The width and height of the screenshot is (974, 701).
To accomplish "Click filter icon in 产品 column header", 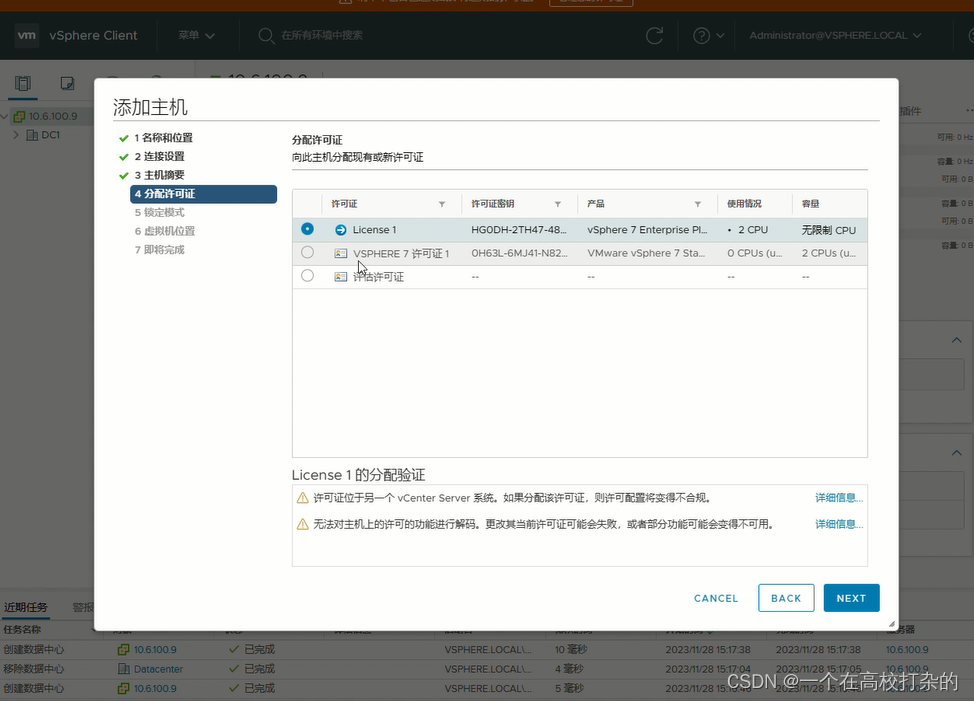I will (x=698, y=204).
